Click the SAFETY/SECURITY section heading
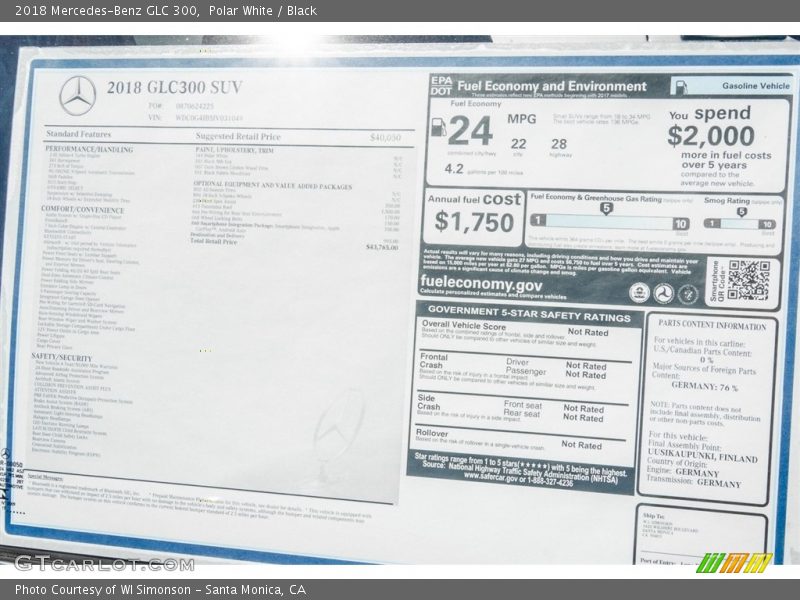Image resolution: width=800 pixels, height=600 pixels. tap(61, 357)
